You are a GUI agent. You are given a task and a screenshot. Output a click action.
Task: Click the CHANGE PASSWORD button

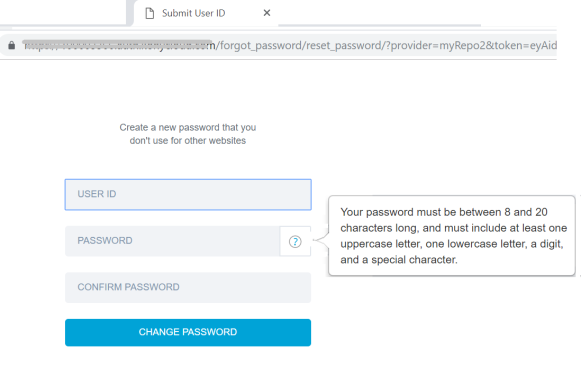point(188,333)
